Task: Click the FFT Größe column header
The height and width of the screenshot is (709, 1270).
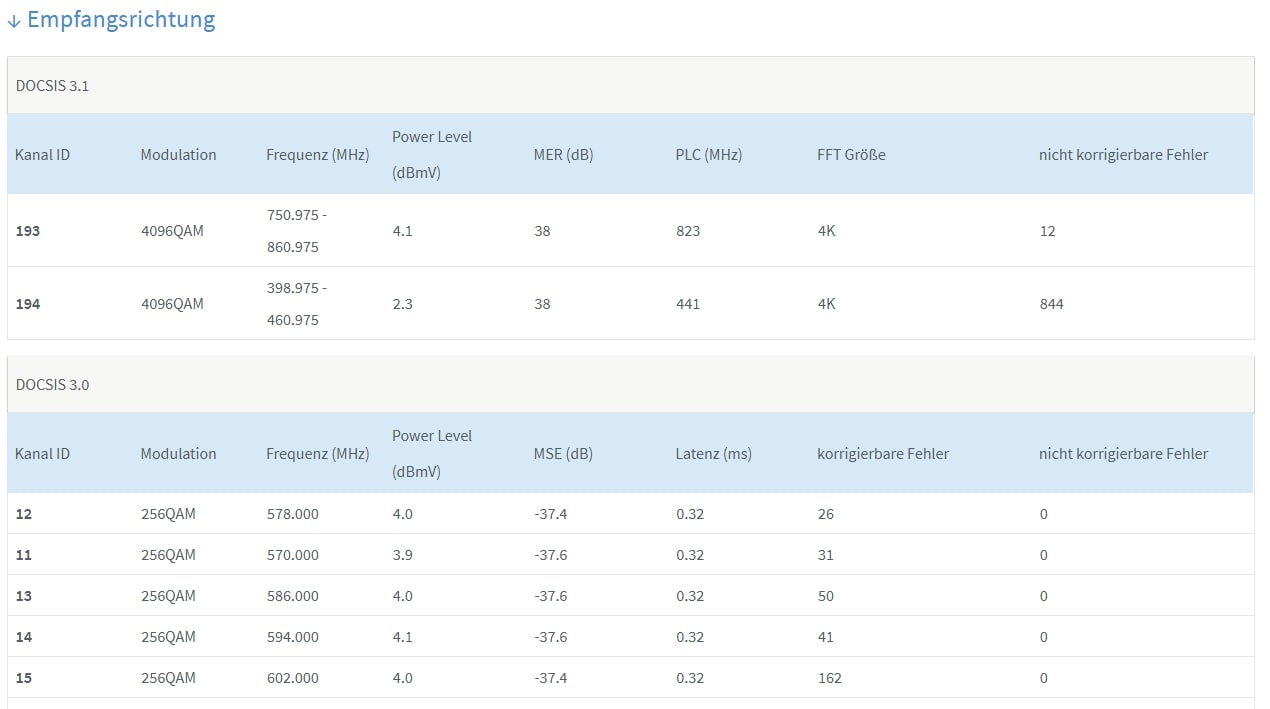Action: [x=851, y=155]
